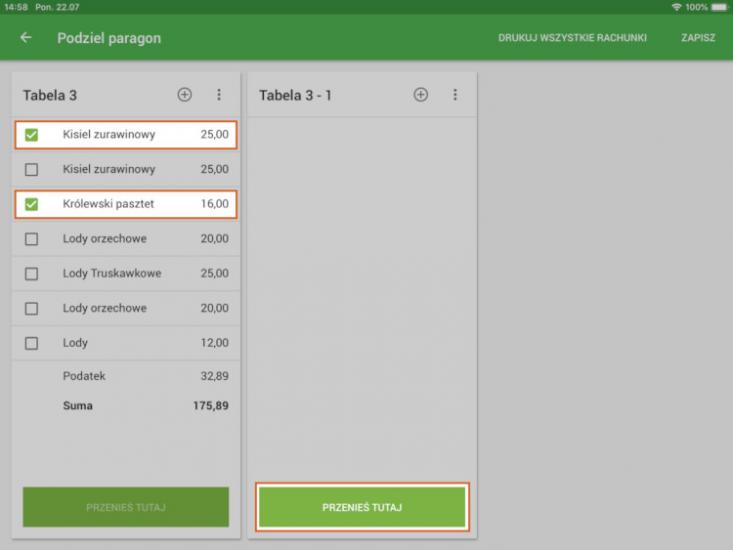Click the Wi-Fi status icon

(x=677, y=7)
